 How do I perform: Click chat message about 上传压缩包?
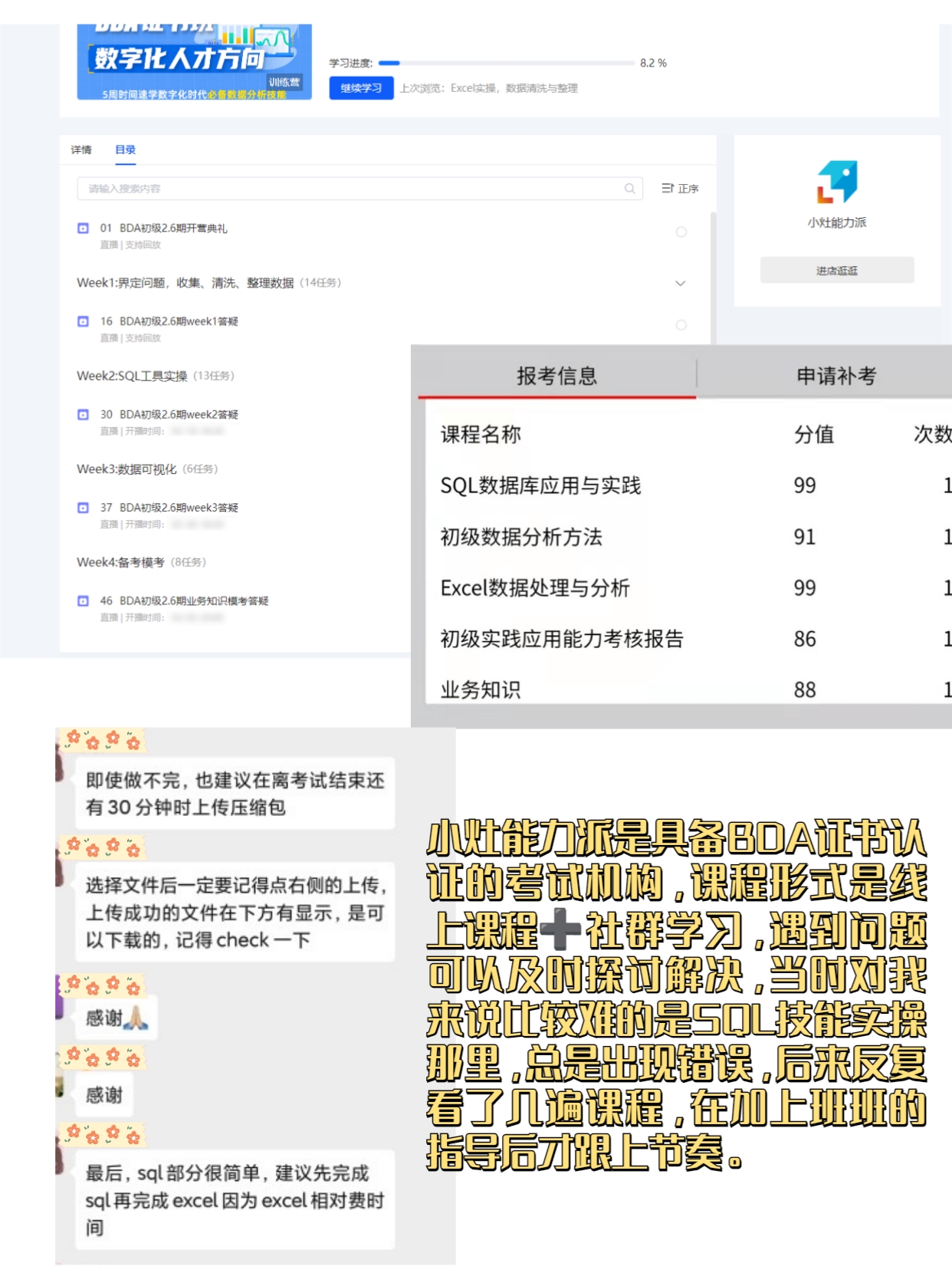click(x=235, y=794)
